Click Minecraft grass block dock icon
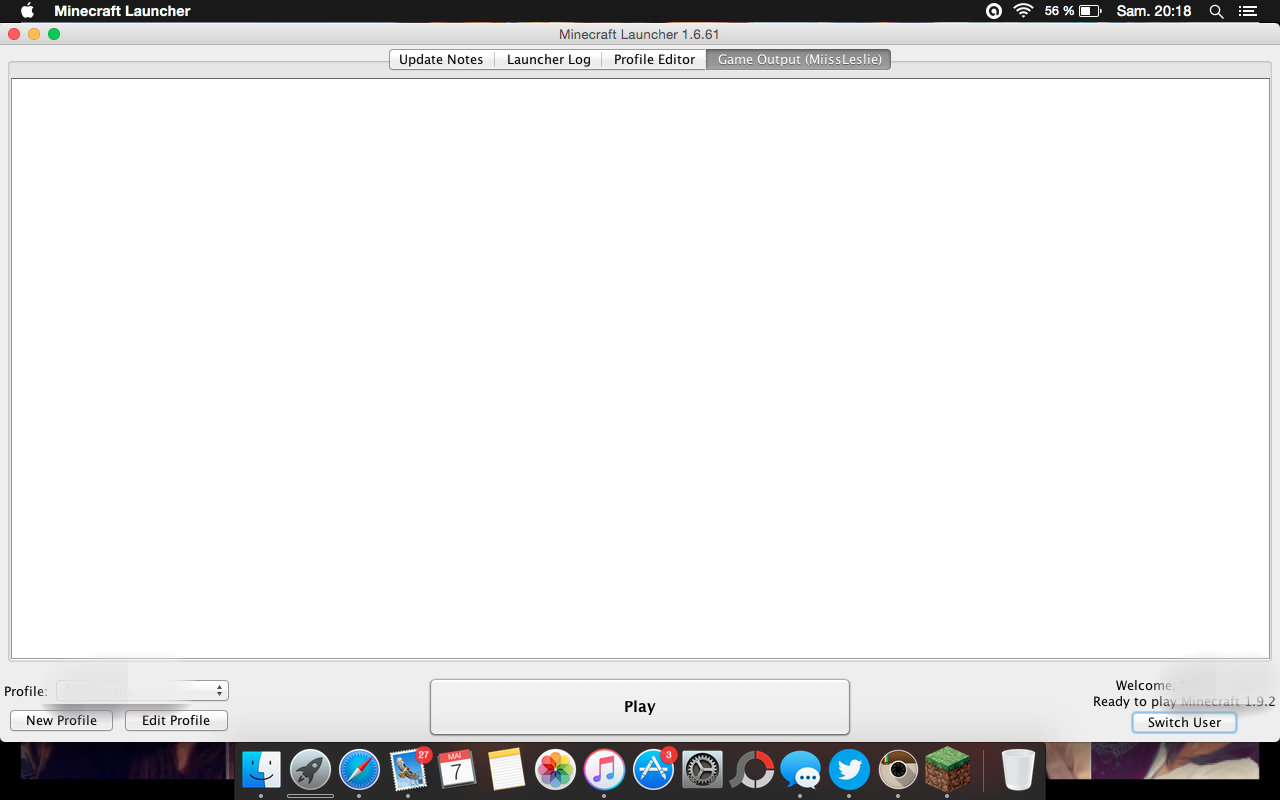The image size is (1280, 800). 947,769
